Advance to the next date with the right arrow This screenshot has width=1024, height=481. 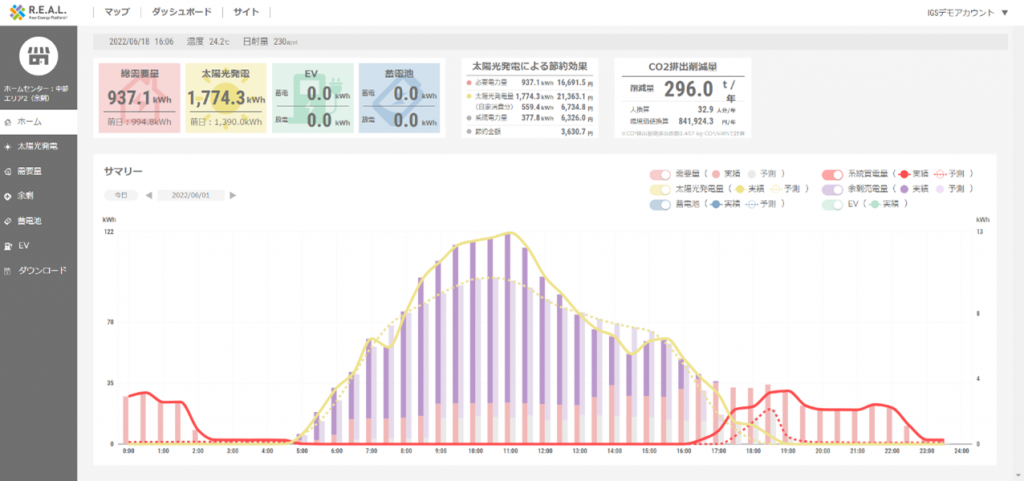tap(233, 195)
